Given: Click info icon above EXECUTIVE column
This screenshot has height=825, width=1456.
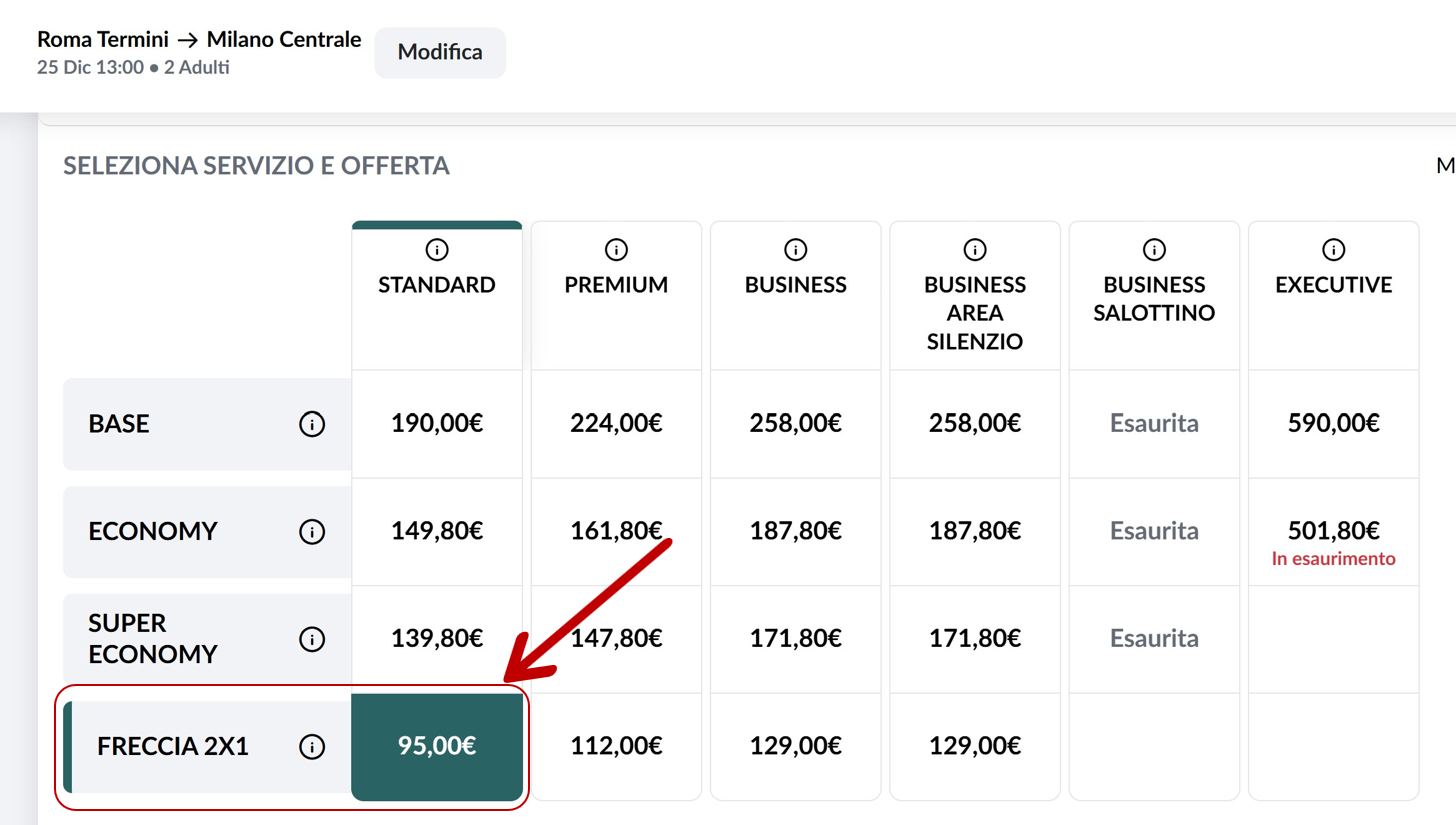Looking at the screenshot, I should tap(1333, 249).
